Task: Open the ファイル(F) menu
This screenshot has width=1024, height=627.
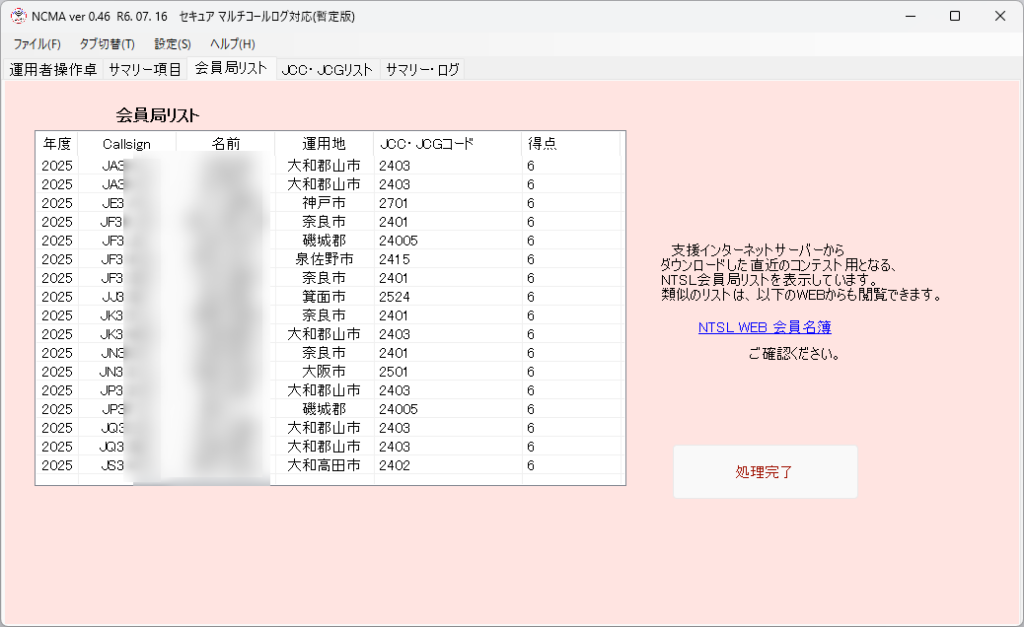Action: point(37,44)
